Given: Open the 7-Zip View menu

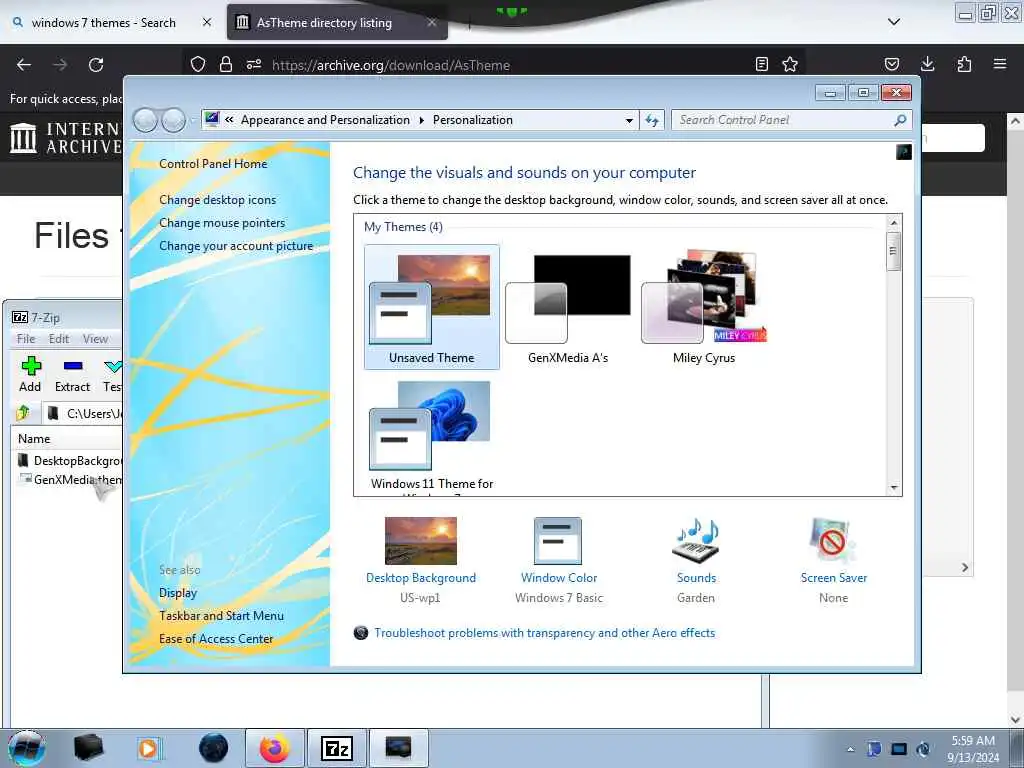Looking at the screenshot, I should 95,338.
